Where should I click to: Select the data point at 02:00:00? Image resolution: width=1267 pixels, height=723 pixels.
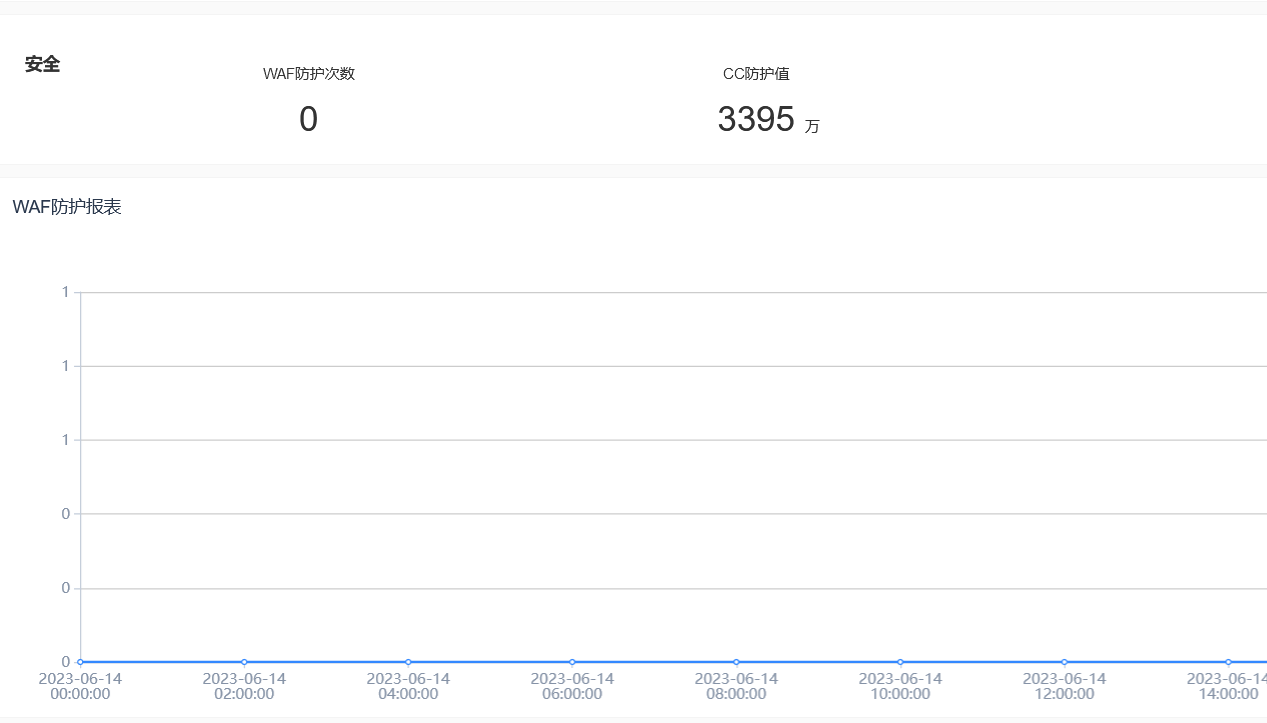[x=244, y=662]
